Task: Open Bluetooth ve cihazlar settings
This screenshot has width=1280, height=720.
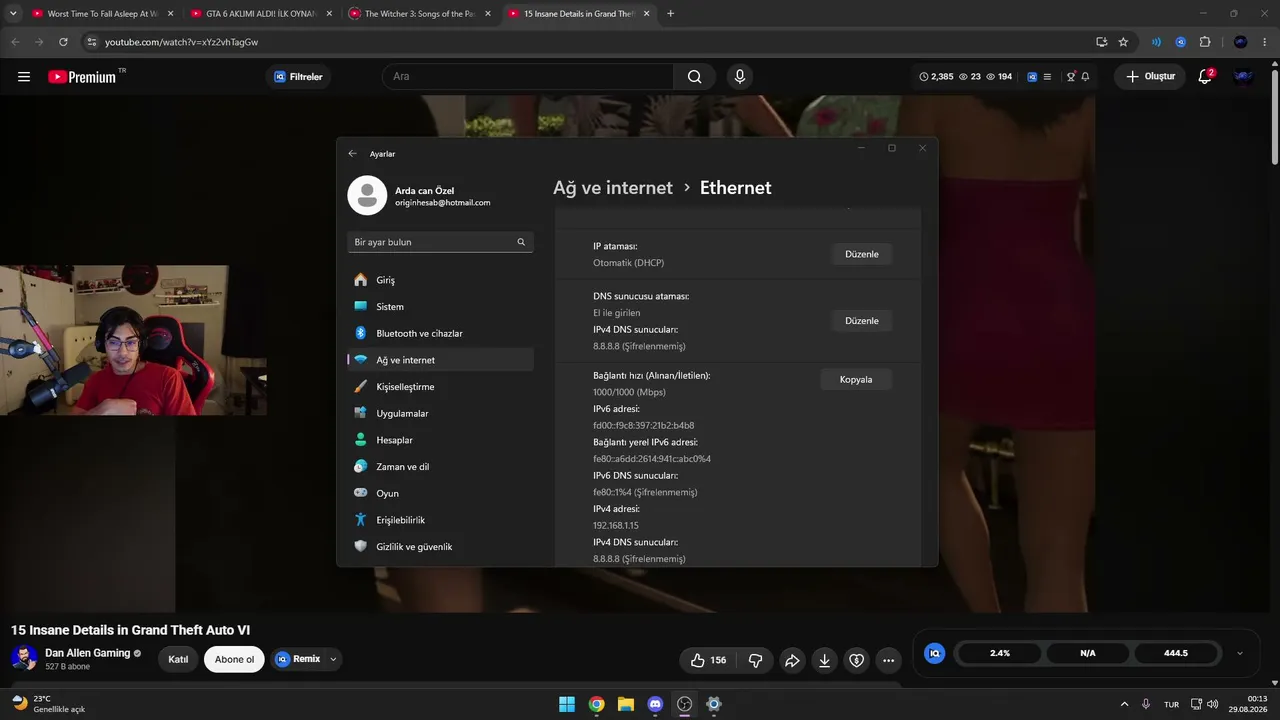Action: tap(440, 333)
